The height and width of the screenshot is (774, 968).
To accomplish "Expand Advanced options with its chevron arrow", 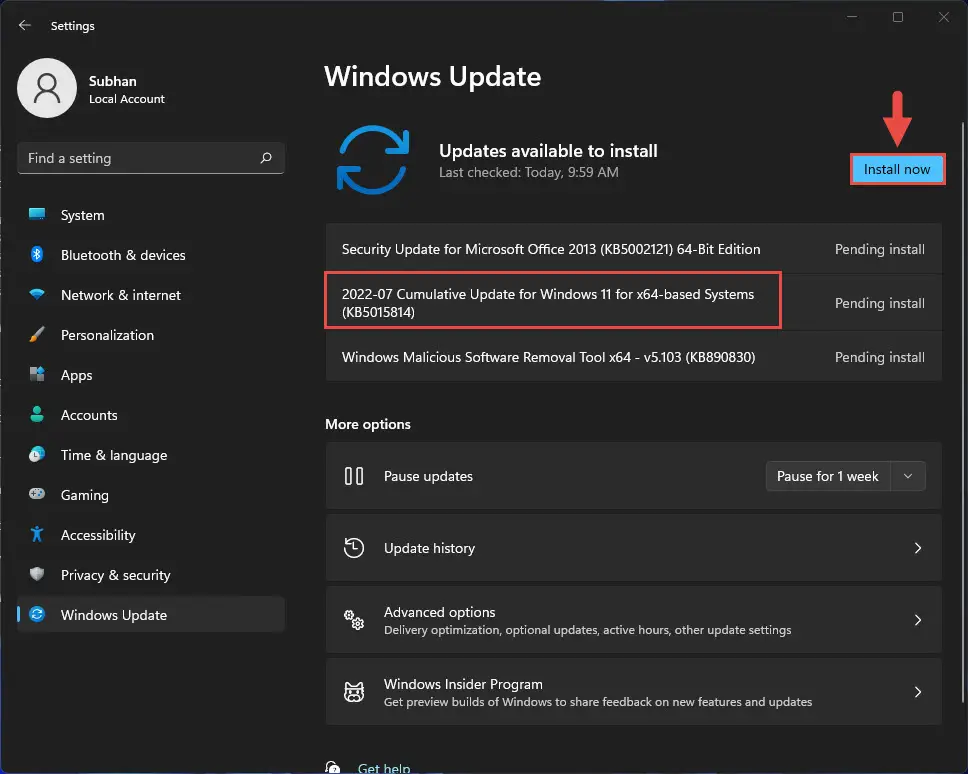I will pos(917,620).
